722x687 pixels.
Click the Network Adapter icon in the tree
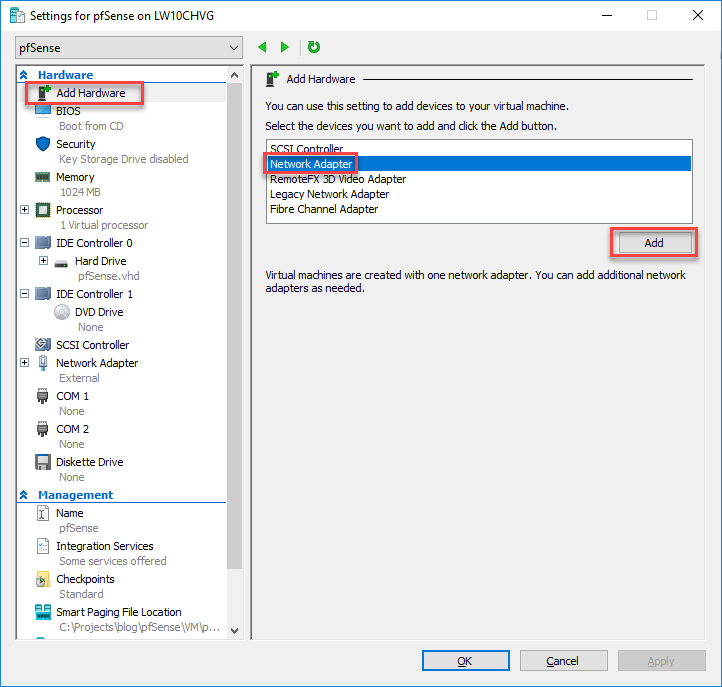[x=43, y=363]
